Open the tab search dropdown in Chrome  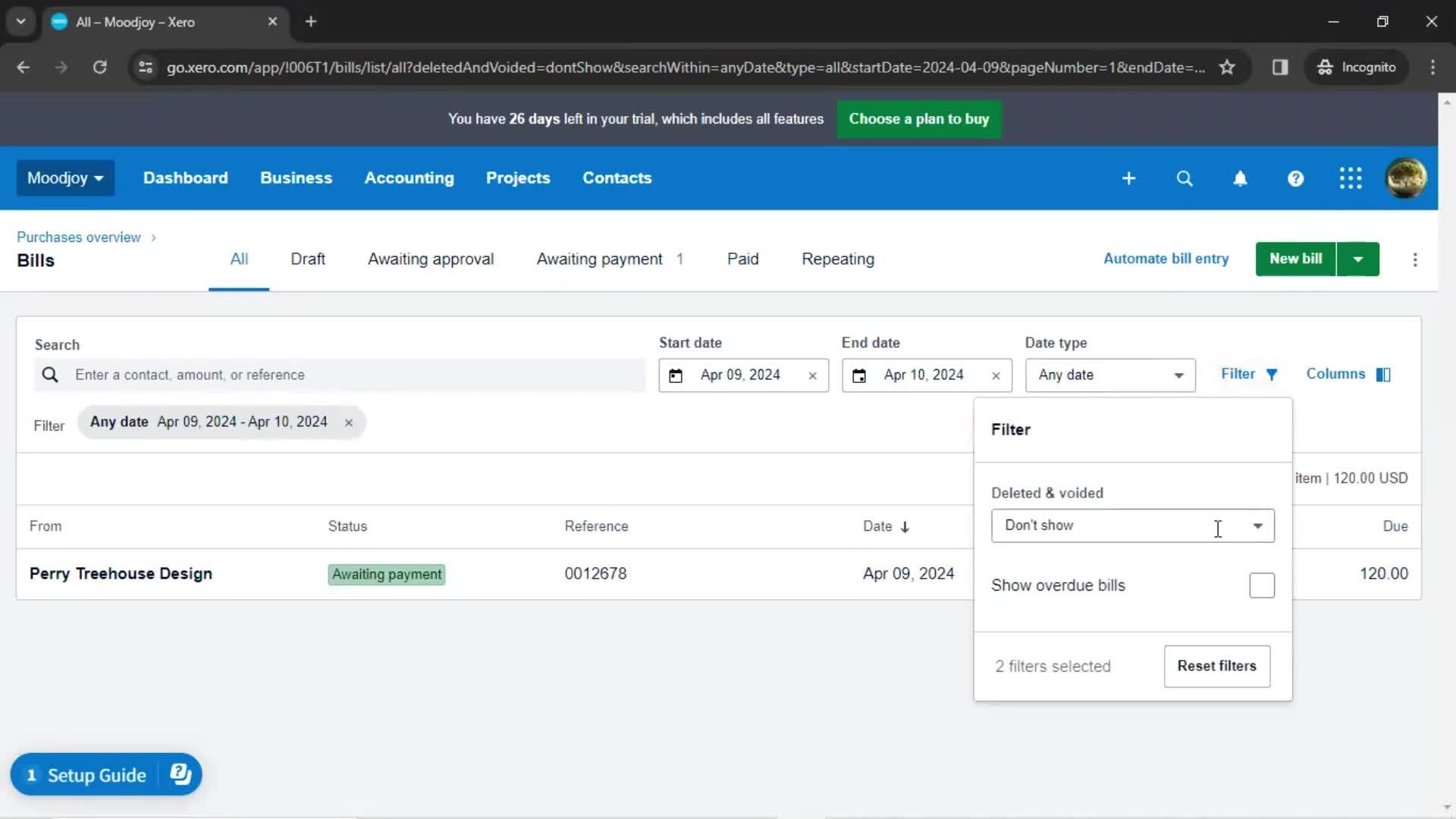(x=21, y=22)
